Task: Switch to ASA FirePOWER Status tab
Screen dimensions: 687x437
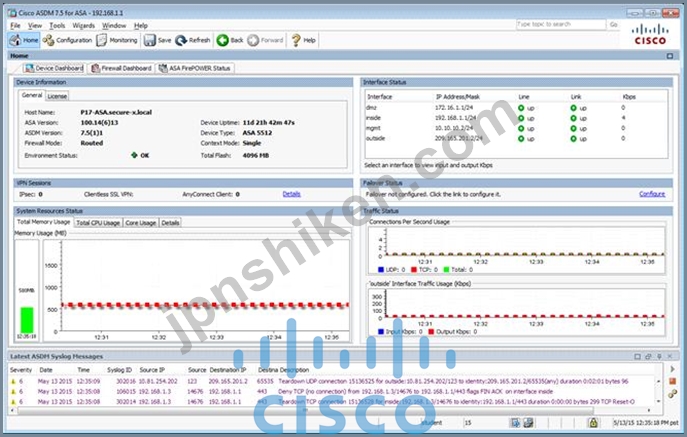Action: [195, 68]
